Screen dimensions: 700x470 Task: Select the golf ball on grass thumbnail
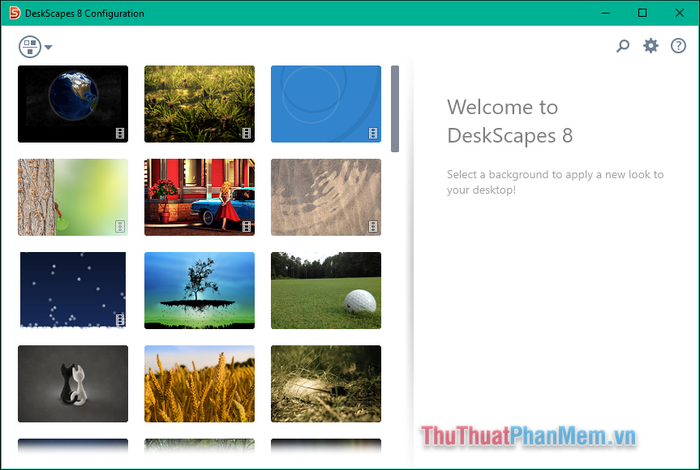326,291
